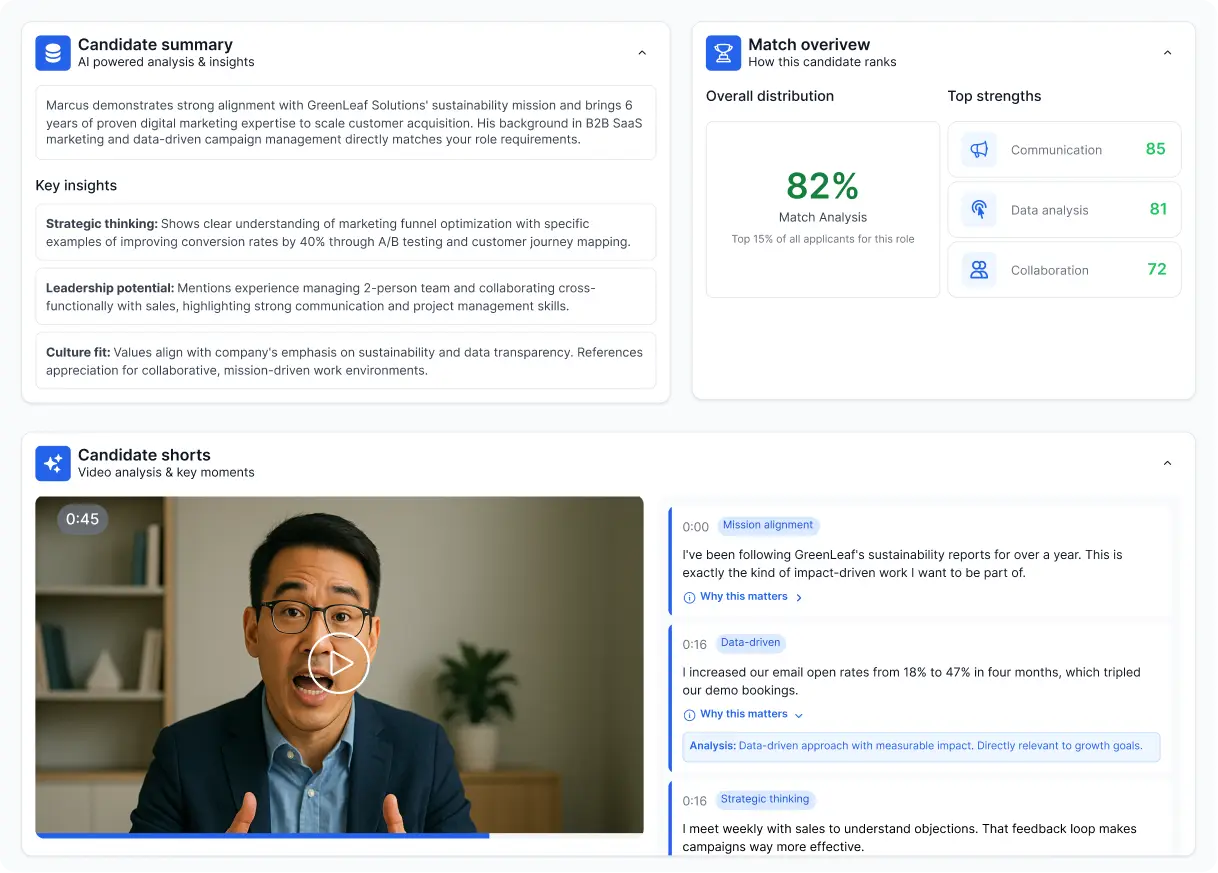The height and width of the screenshot is (873, 1218).
Task: Play the candidate video
Action: pos(339,663)
